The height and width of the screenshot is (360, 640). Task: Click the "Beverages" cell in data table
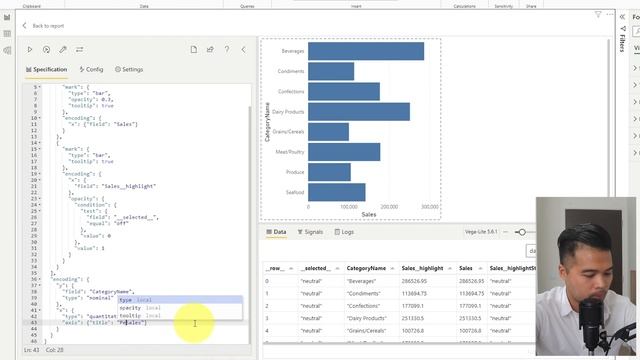361,281
